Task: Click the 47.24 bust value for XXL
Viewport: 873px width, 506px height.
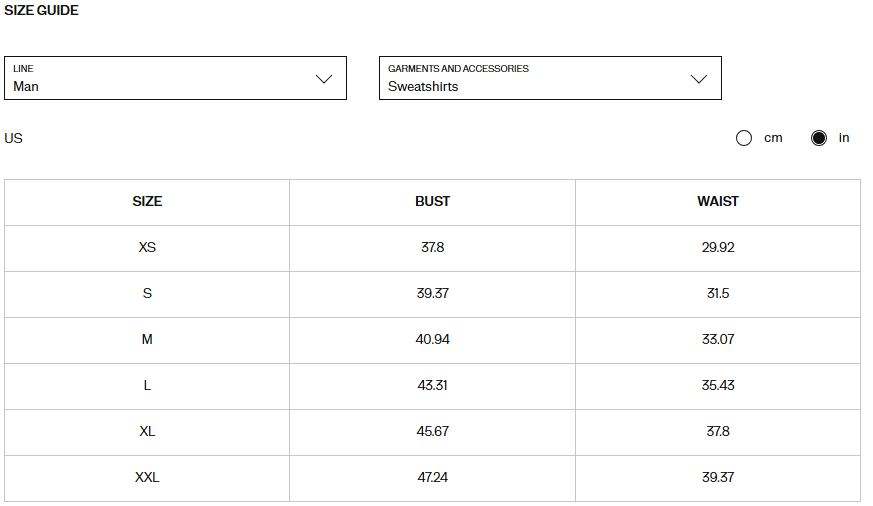Action: coord(432,478)
